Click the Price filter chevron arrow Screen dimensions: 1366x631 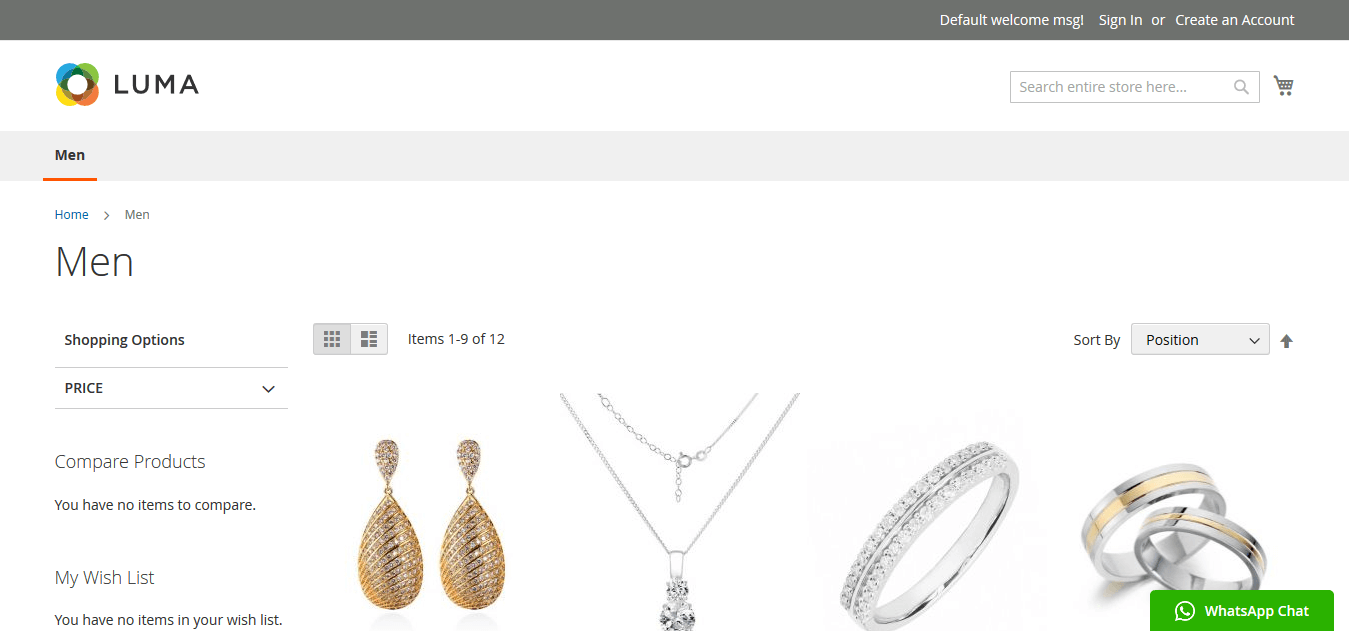coord(268,389)
